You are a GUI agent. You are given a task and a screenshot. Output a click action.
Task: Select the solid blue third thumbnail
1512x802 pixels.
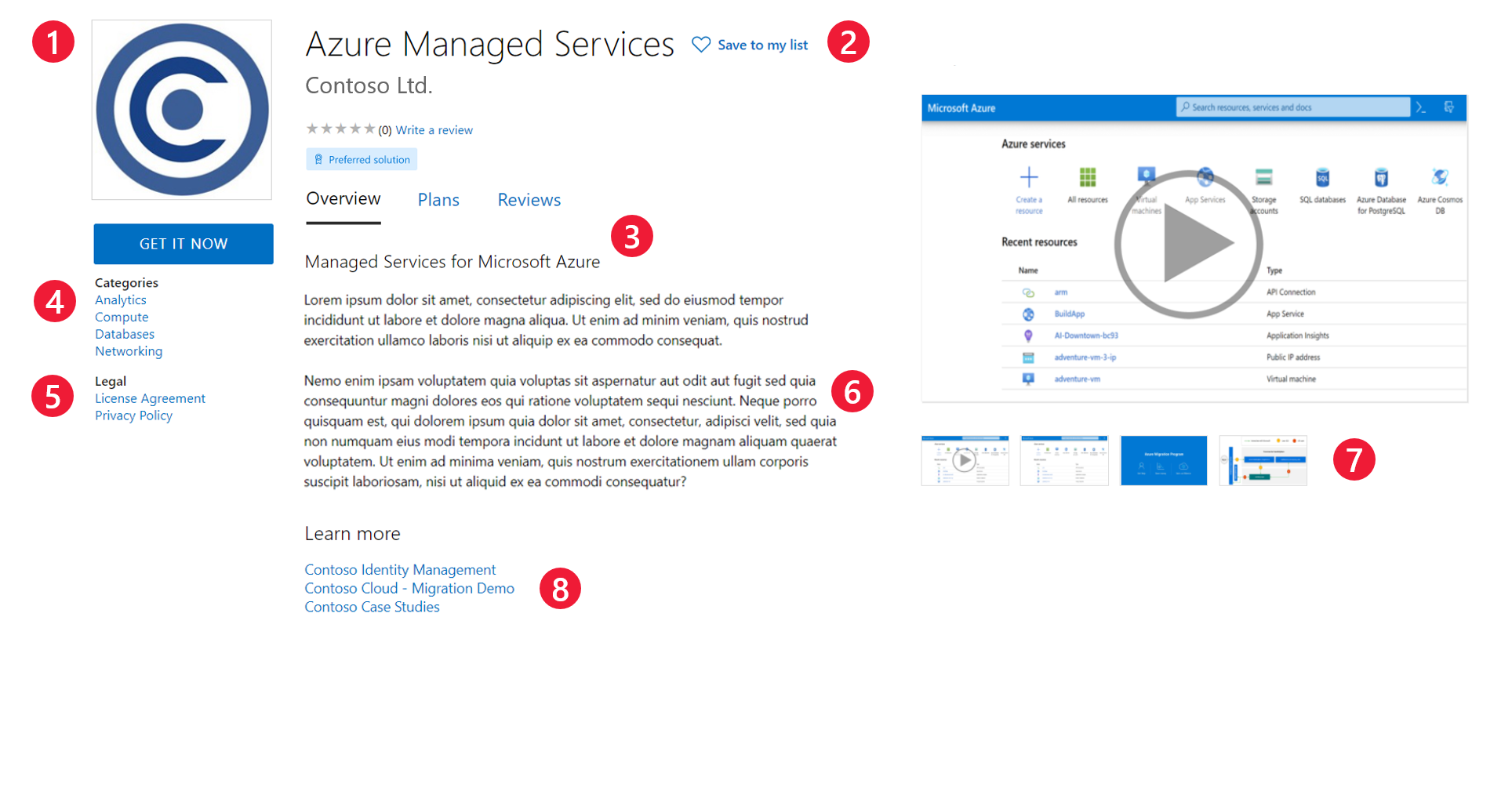[1164, 460]
